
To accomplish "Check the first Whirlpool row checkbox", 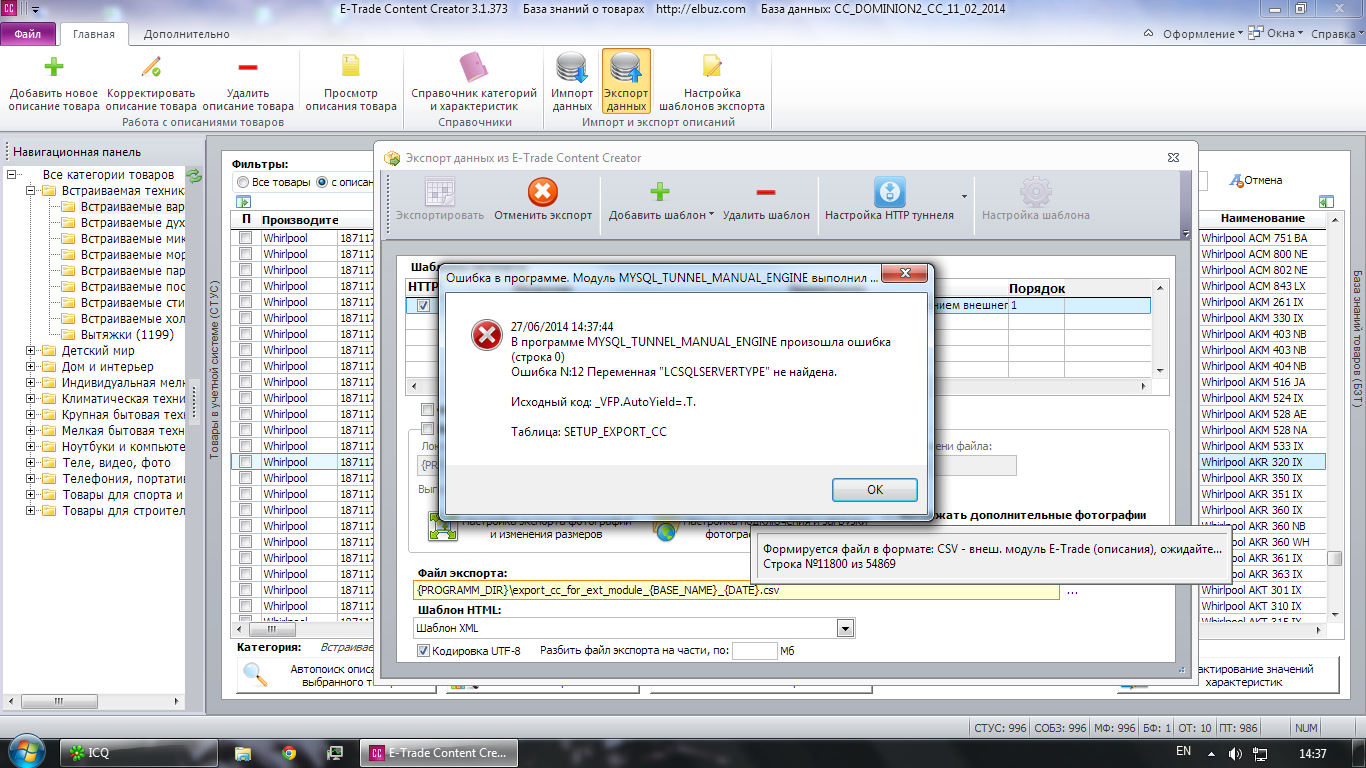I will (x=245, y=238).
